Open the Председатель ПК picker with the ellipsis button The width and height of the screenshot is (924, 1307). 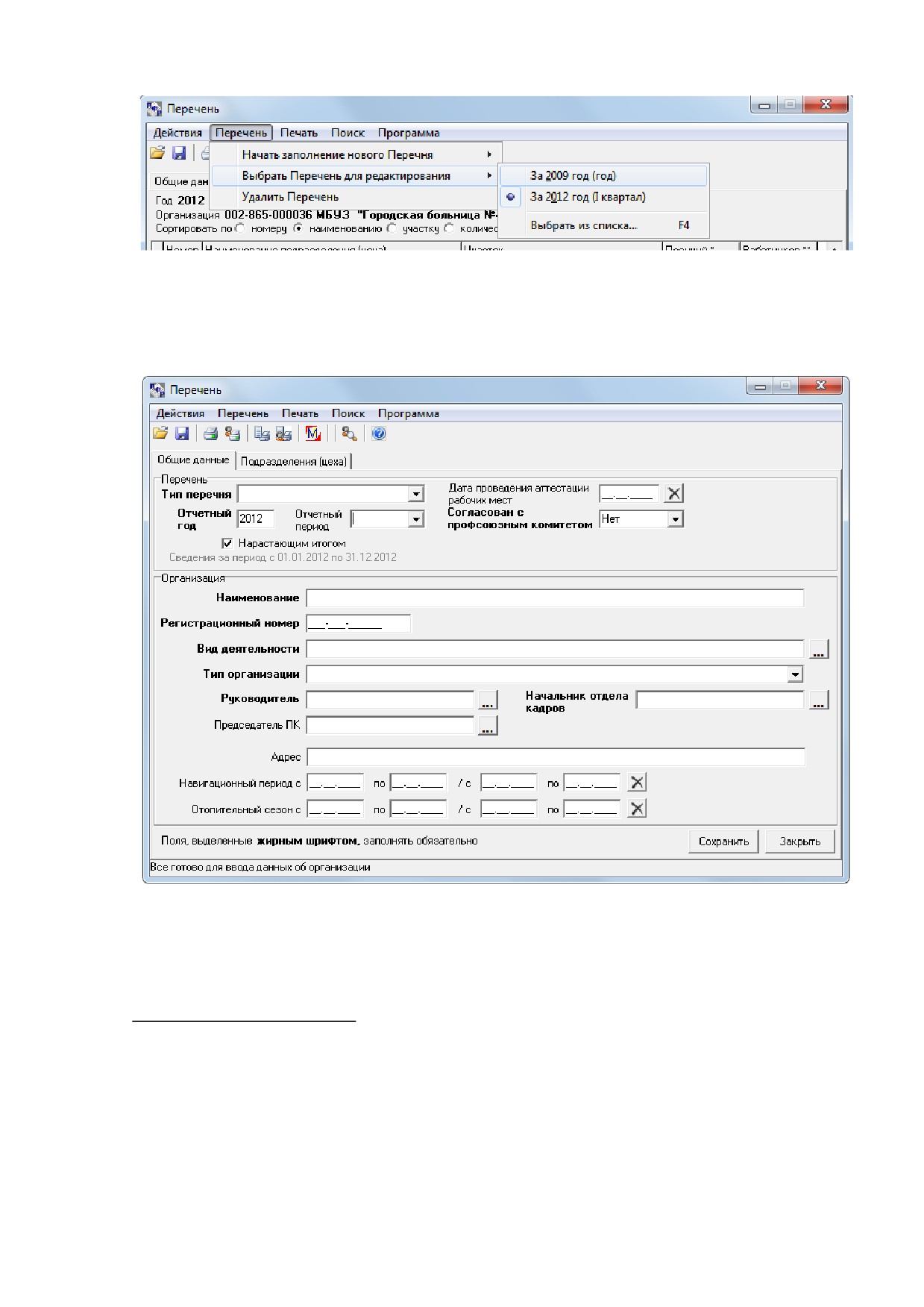click(x=488, y=725)
